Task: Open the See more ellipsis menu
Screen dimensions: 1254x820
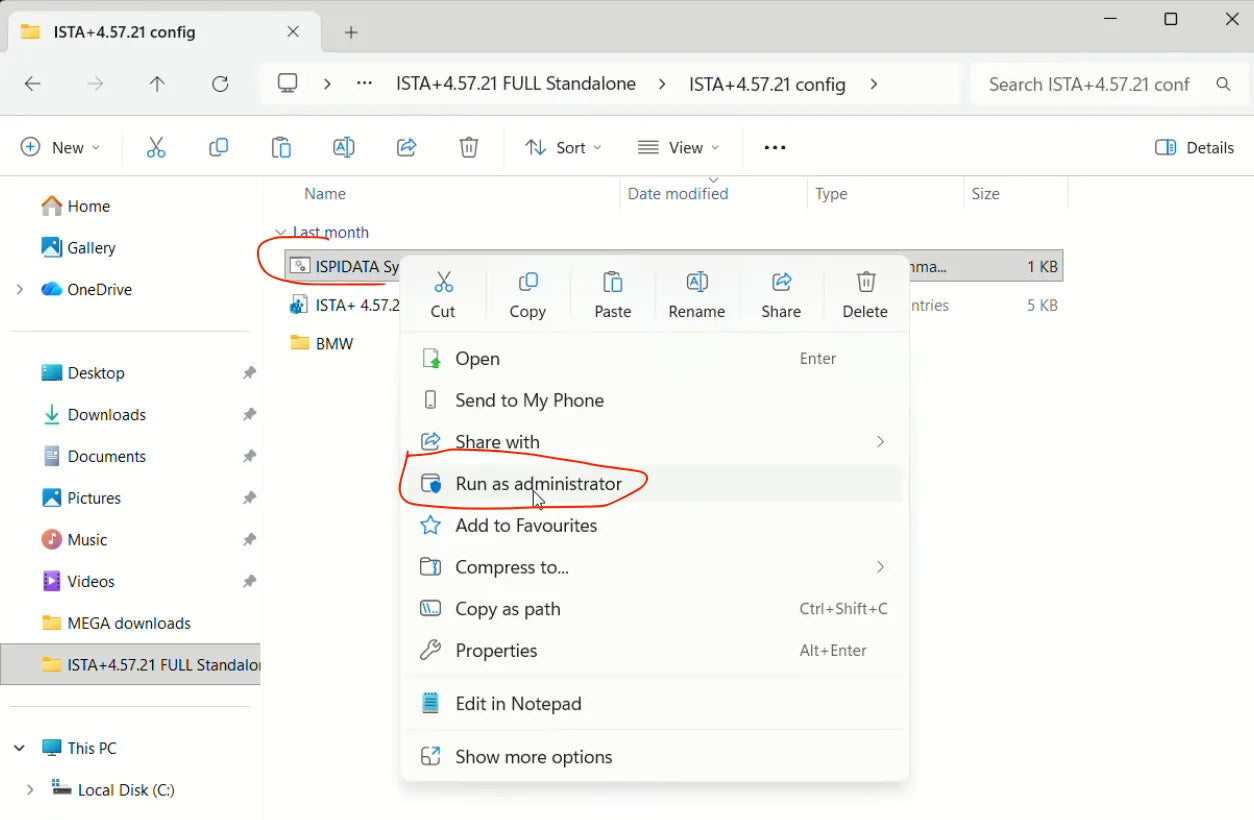Action: pos(775,147)
